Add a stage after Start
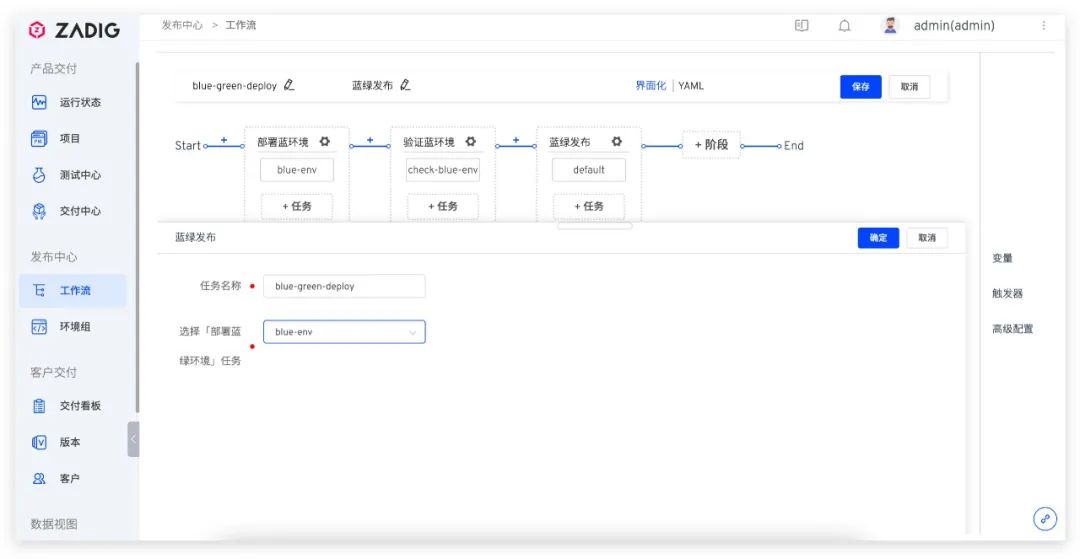This screenshot has height=559, width=1080. (x=224, y=140)
